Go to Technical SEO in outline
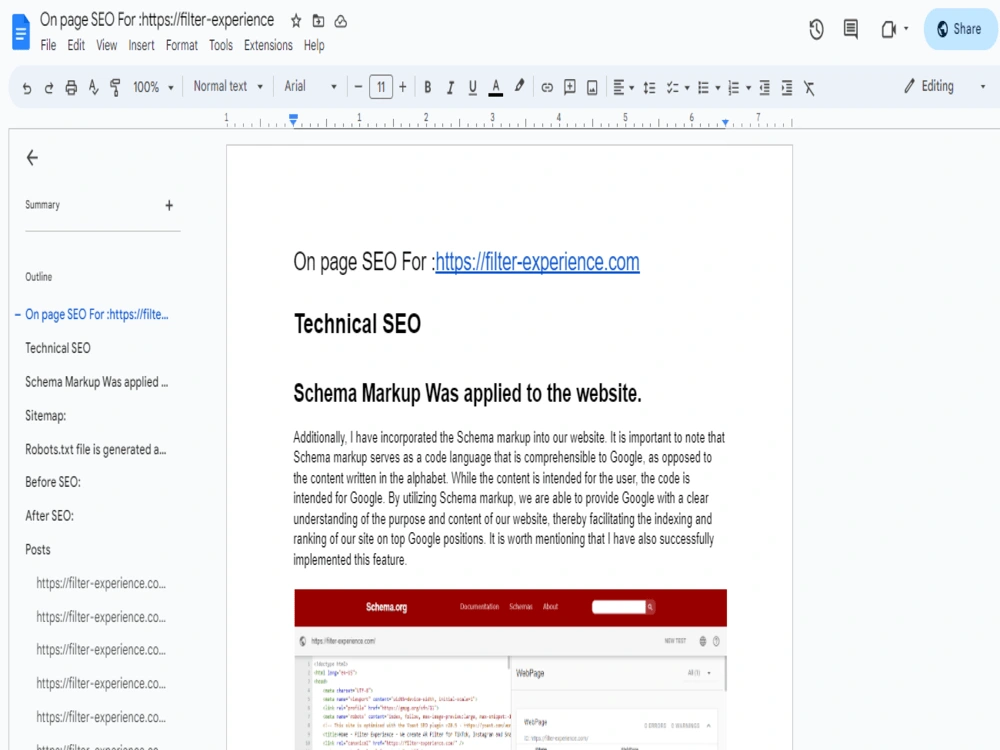The width and height of the screenshot is (1000, 750). coord(57,348)
